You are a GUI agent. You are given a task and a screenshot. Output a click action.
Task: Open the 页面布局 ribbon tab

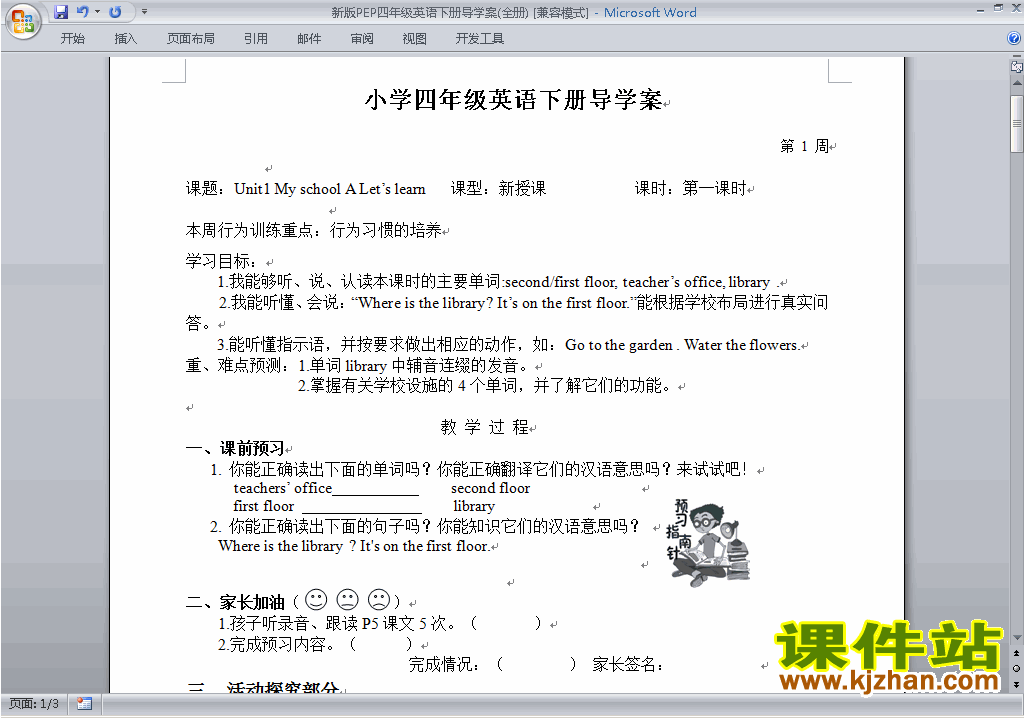pyautogui.click(x=191, y=39)
